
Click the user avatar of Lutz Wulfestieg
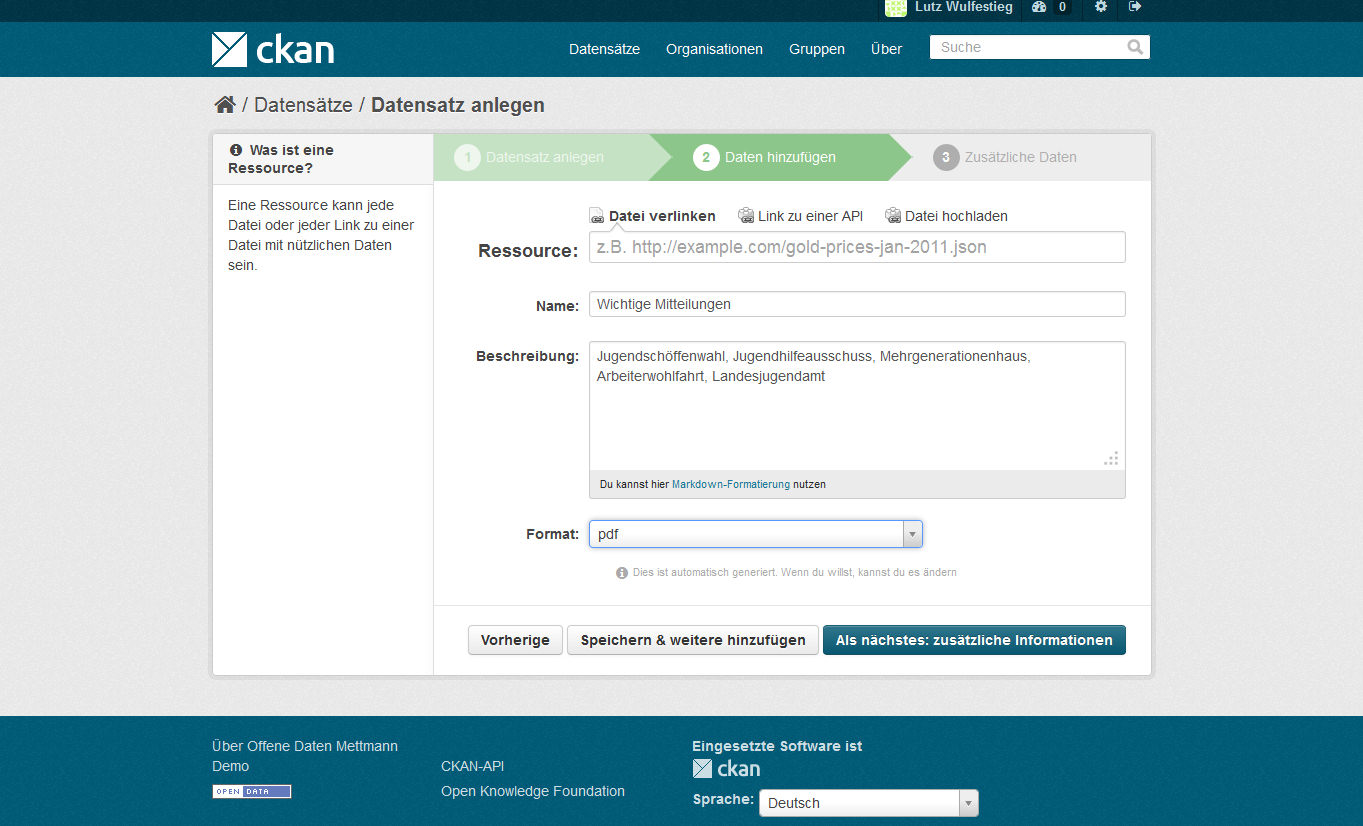[x=896, y=8]
